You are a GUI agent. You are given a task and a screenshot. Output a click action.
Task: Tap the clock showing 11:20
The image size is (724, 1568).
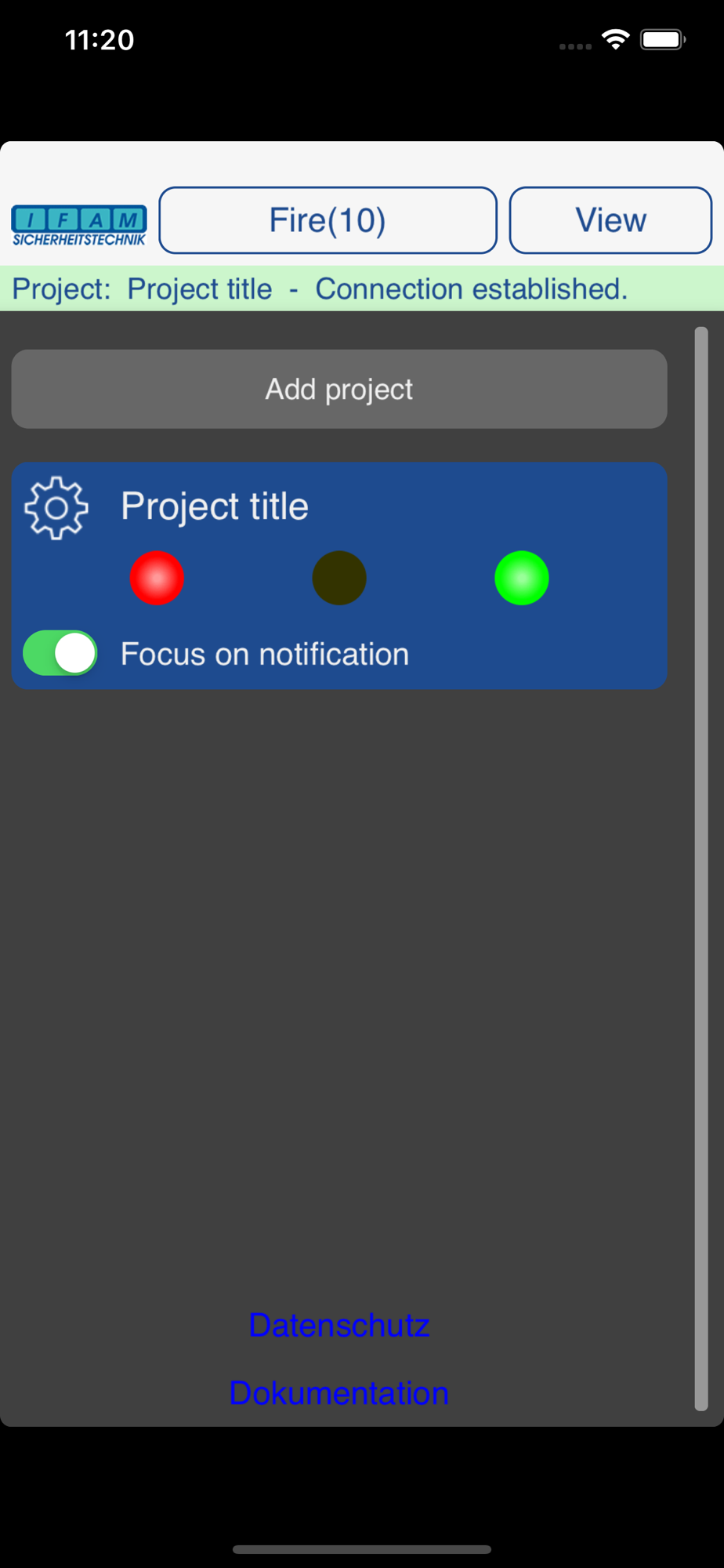[x=100, y=39]
